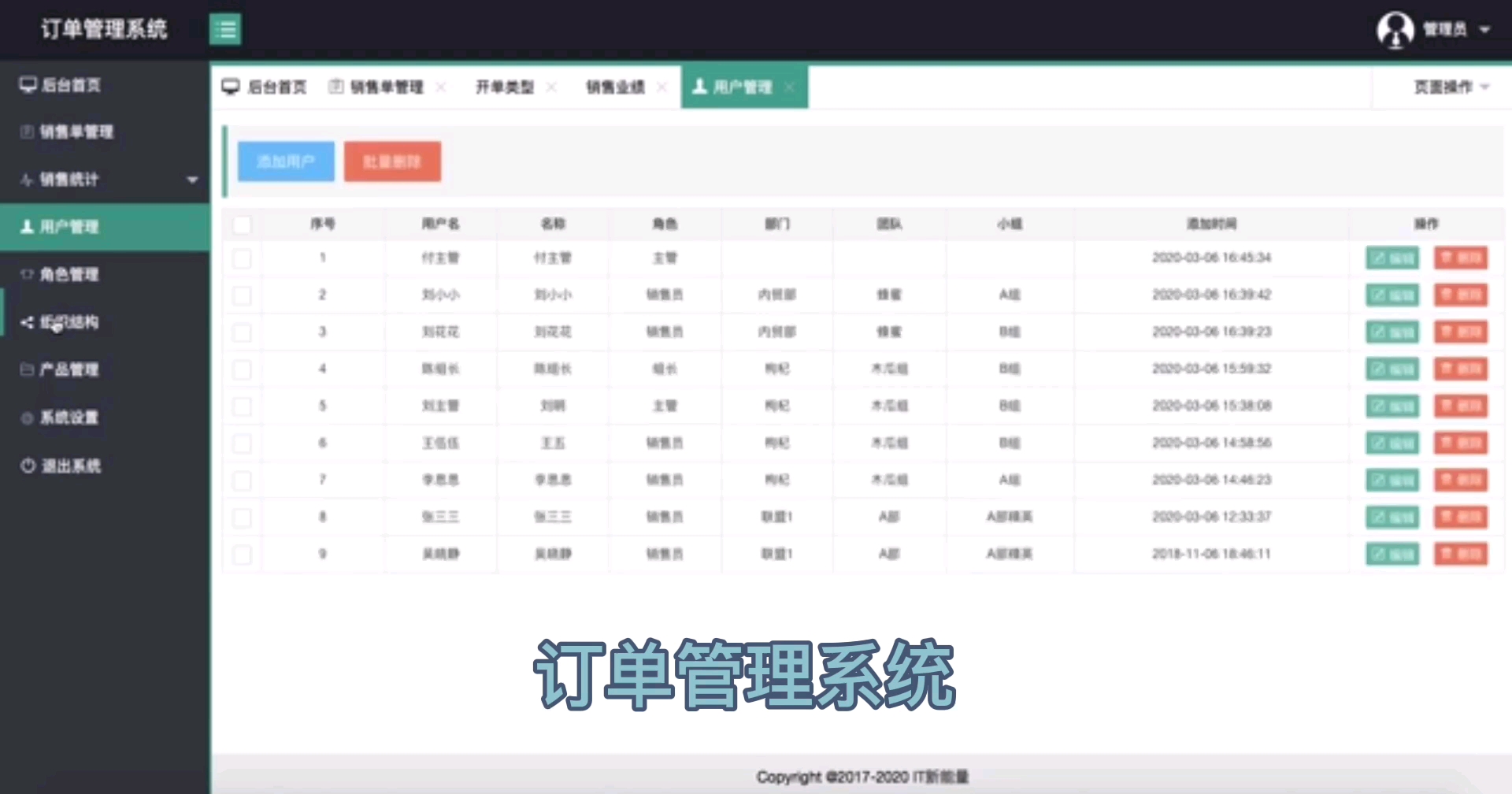This screenshot has width=1512, height=794.
Task: Click the hamburger menu icon at top
Action: coord(226,29)
